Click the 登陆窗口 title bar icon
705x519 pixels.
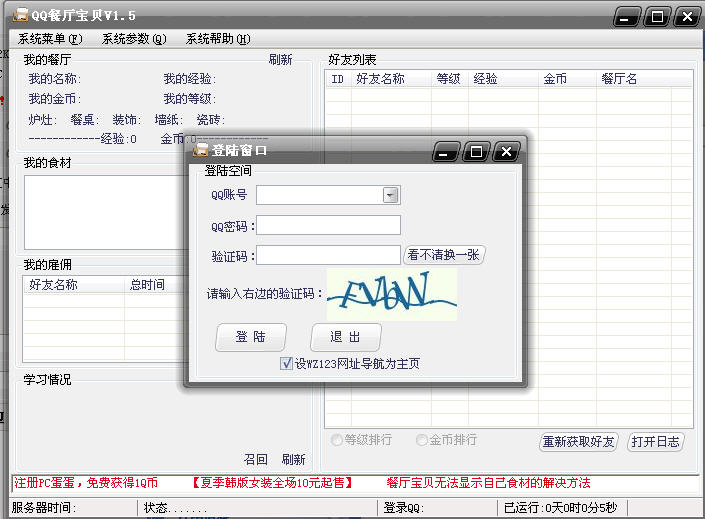[200, 150]
